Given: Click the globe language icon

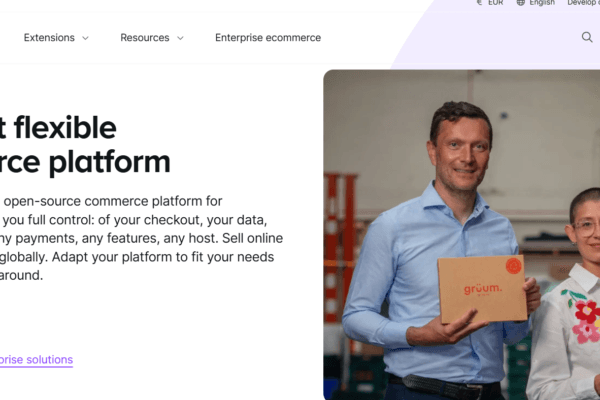Looking at the screenshot, I should pyautogui.click(x=521, y=3).
